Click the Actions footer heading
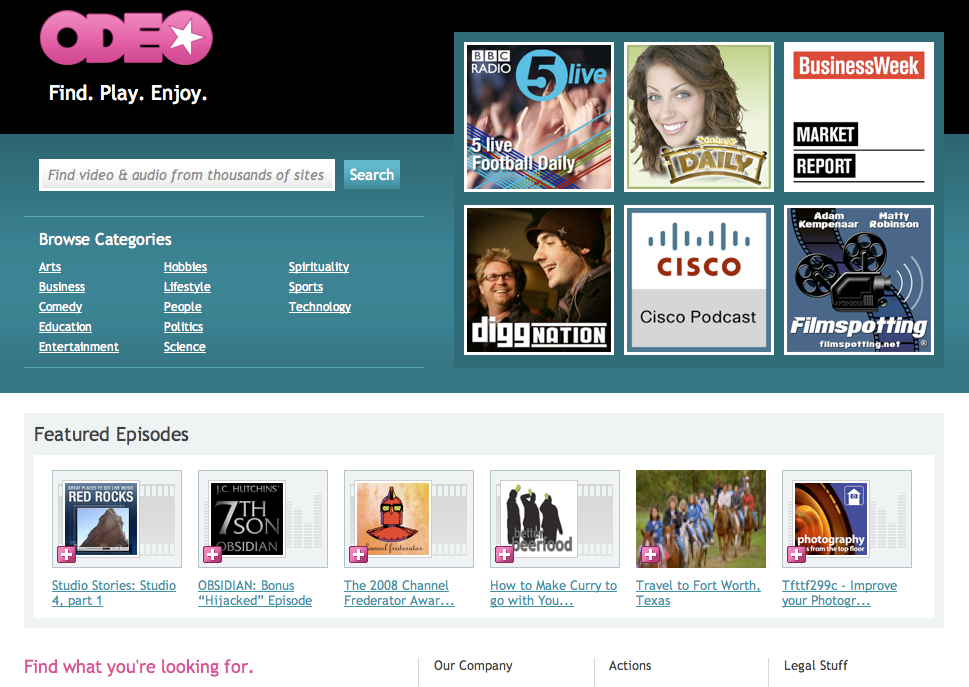Image resolution: width=969 pixels, height=687 pixels. (x=630, y=665)
